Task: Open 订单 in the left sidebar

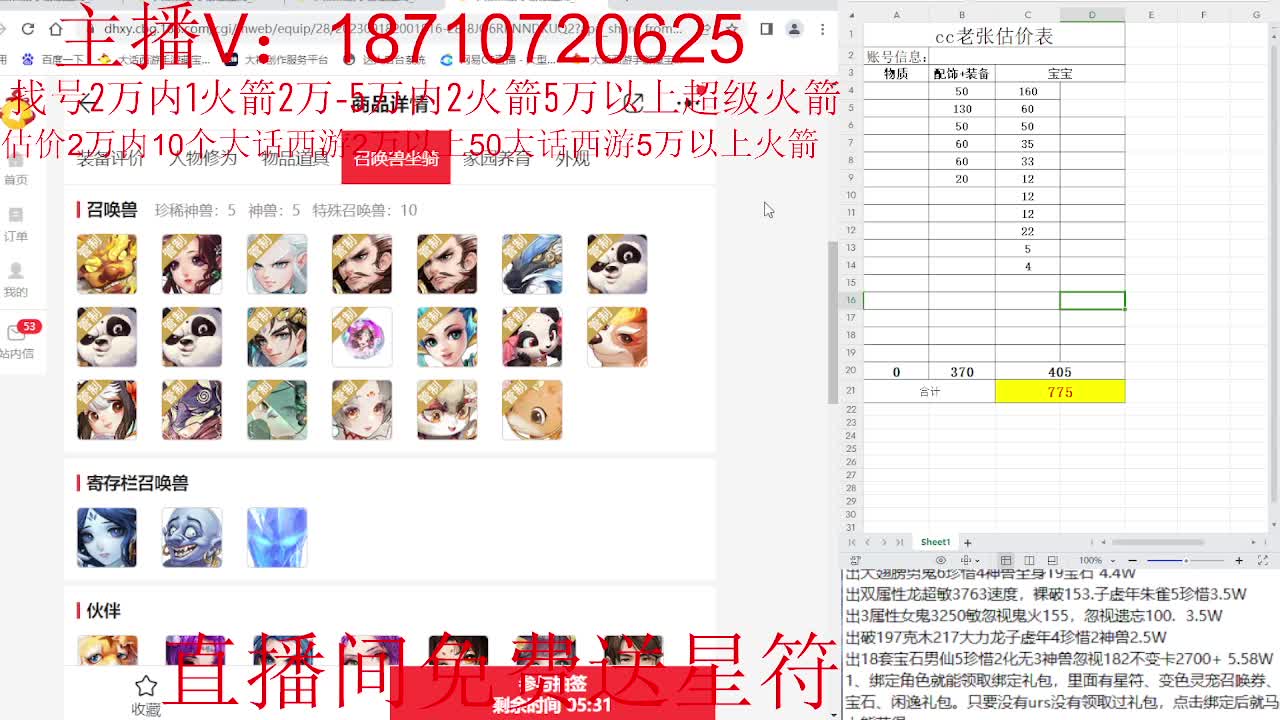Action: 16,224
